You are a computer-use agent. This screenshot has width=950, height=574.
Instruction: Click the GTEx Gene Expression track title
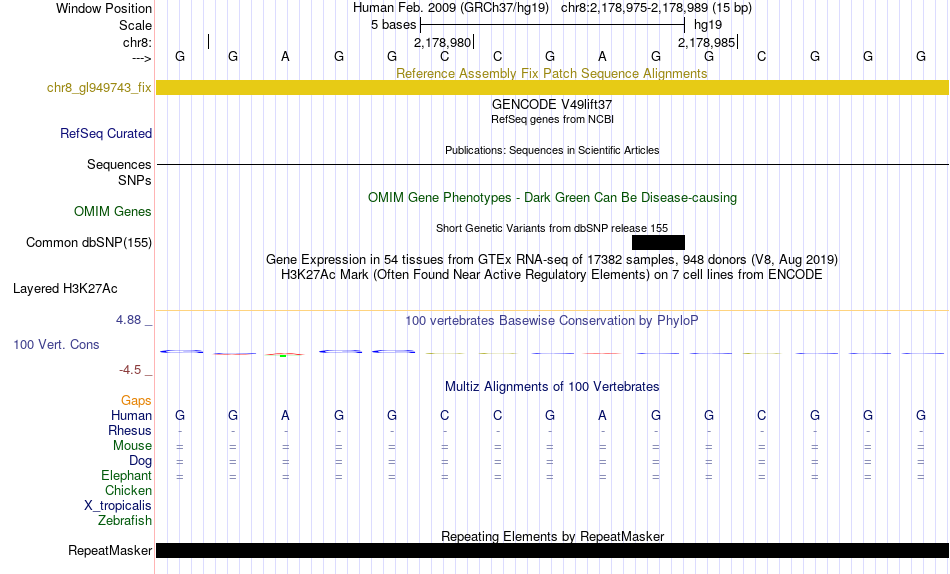(552, 259)
